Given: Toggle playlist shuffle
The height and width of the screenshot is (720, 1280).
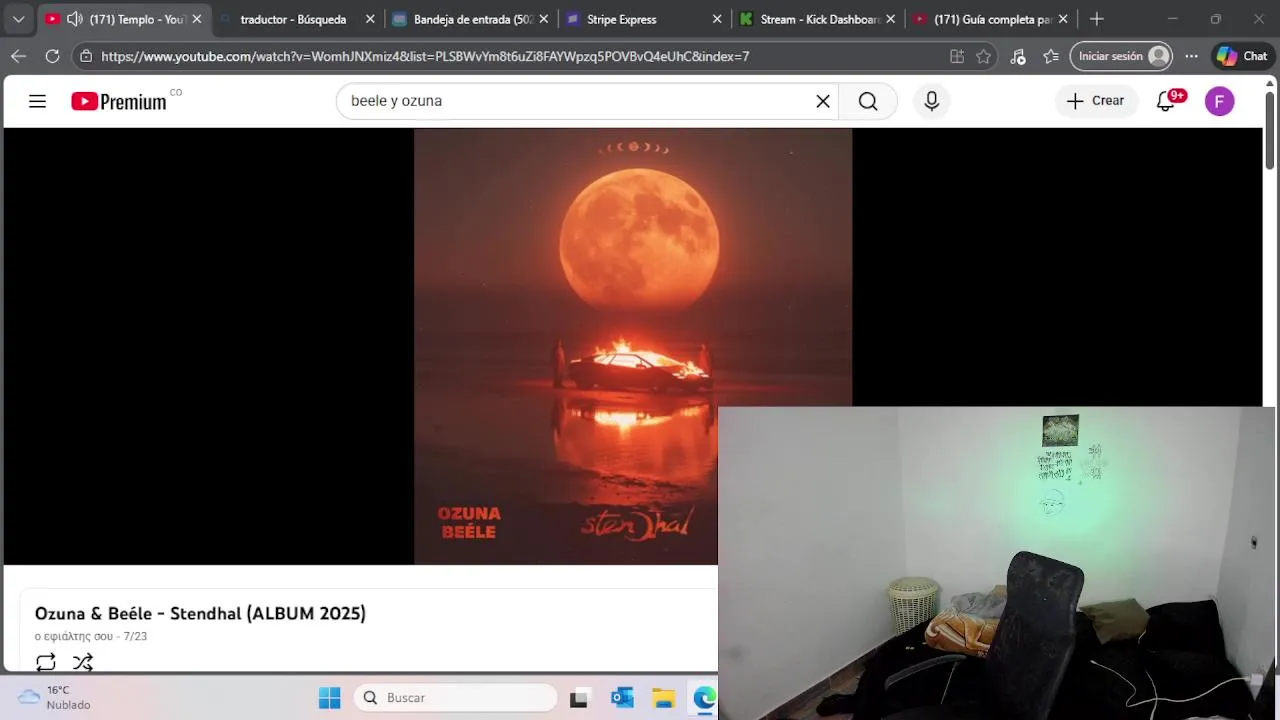Looking at the screenshot, I should click(83, 662).
